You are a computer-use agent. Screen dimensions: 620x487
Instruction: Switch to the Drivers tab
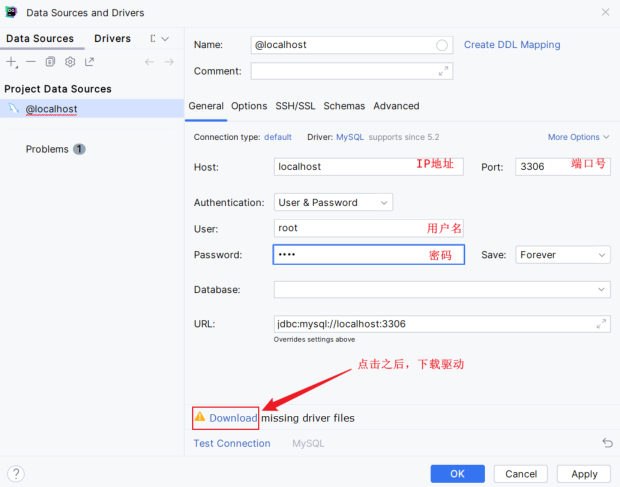(112, 38)
